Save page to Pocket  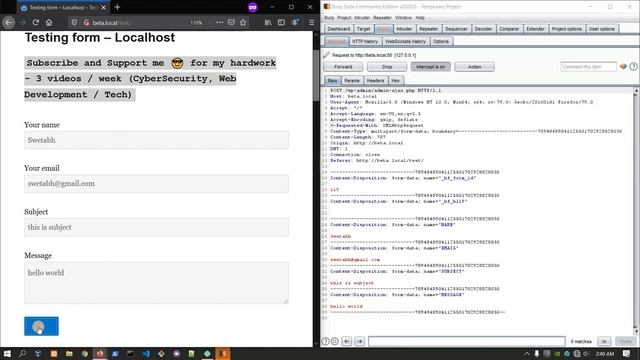pos(231,22)
